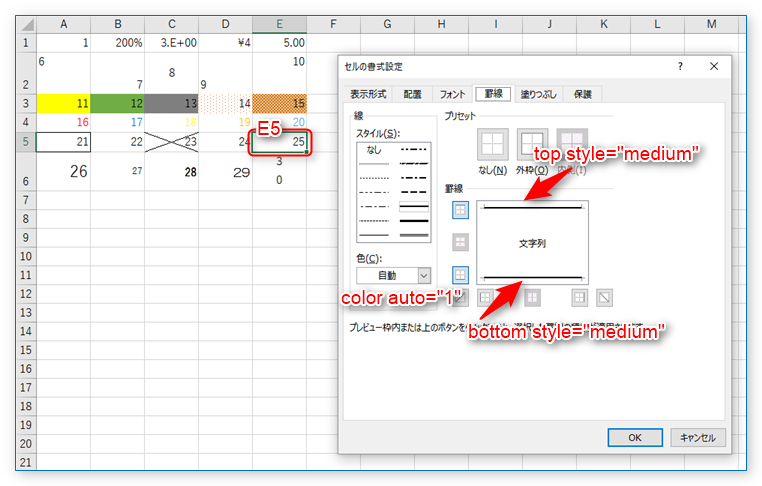Switch to the フォント tab

[453, 94]
